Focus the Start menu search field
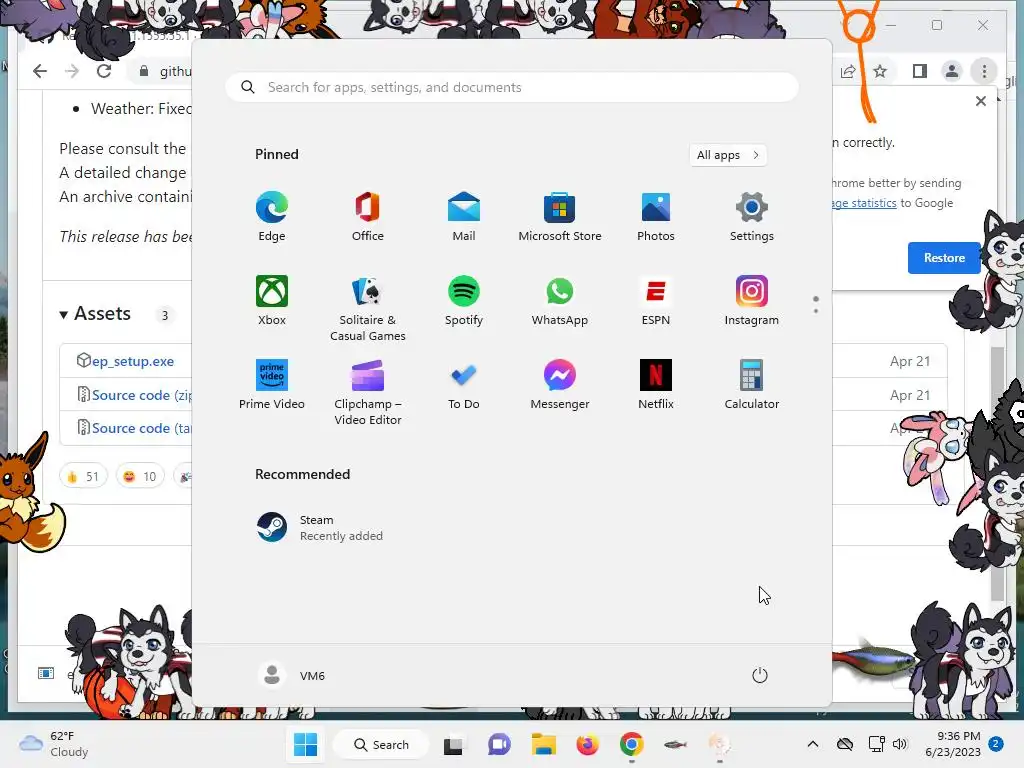Image resolution: width=1024 pixels, height=768 pixels. click(512, 88)
